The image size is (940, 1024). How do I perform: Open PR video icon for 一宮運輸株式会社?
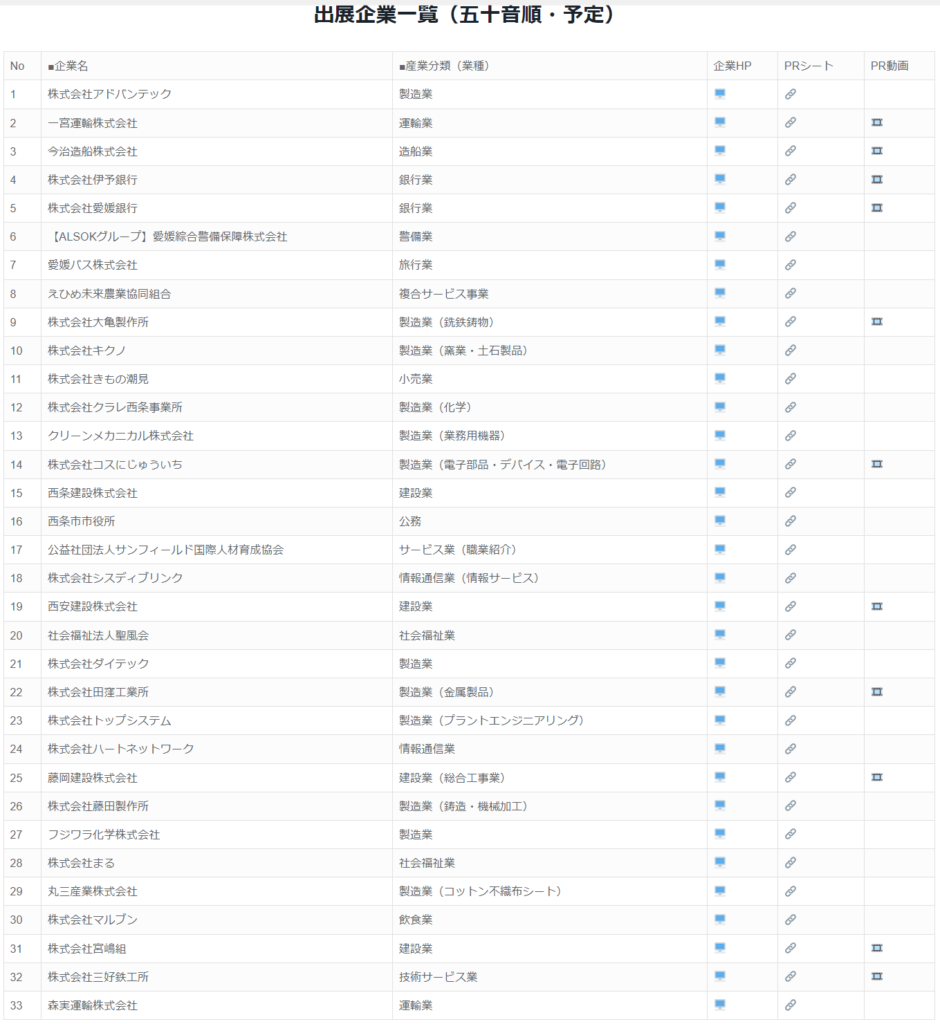pos(877,123)
